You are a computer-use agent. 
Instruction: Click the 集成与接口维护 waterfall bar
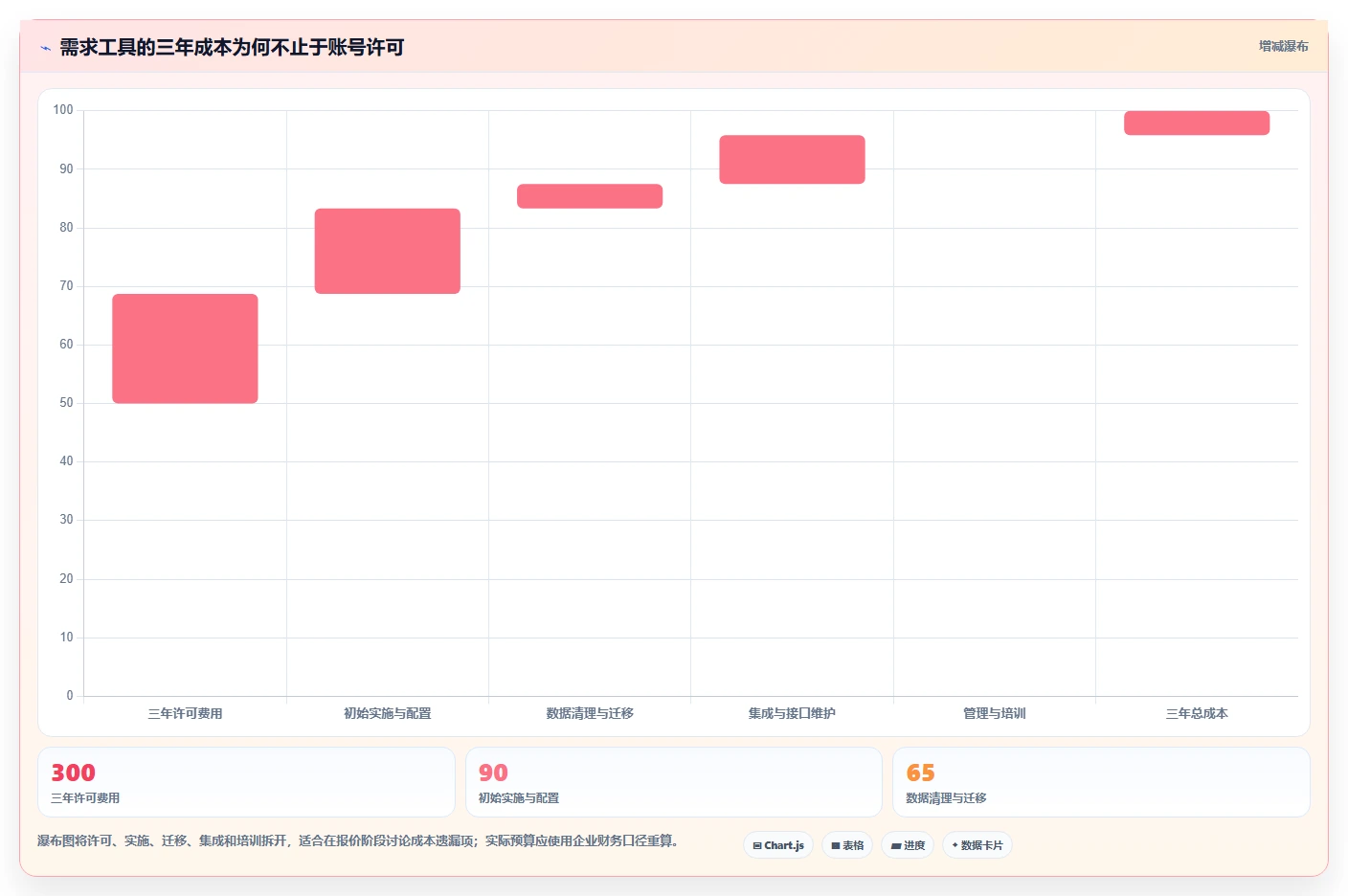[x=792, y=160]
